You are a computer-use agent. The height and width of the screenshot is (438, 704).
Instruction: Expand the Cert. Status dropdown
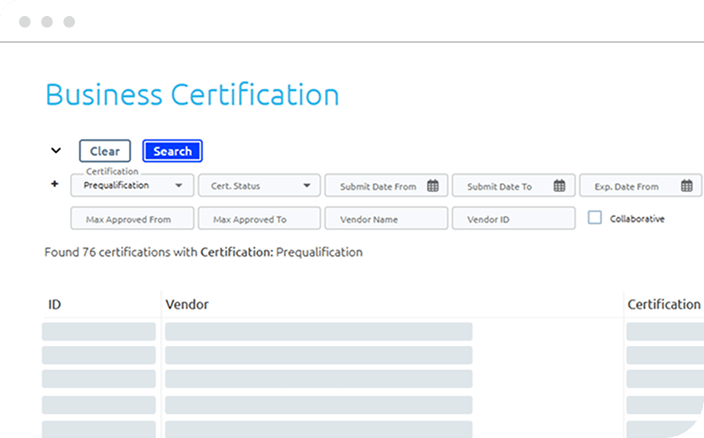259,186
